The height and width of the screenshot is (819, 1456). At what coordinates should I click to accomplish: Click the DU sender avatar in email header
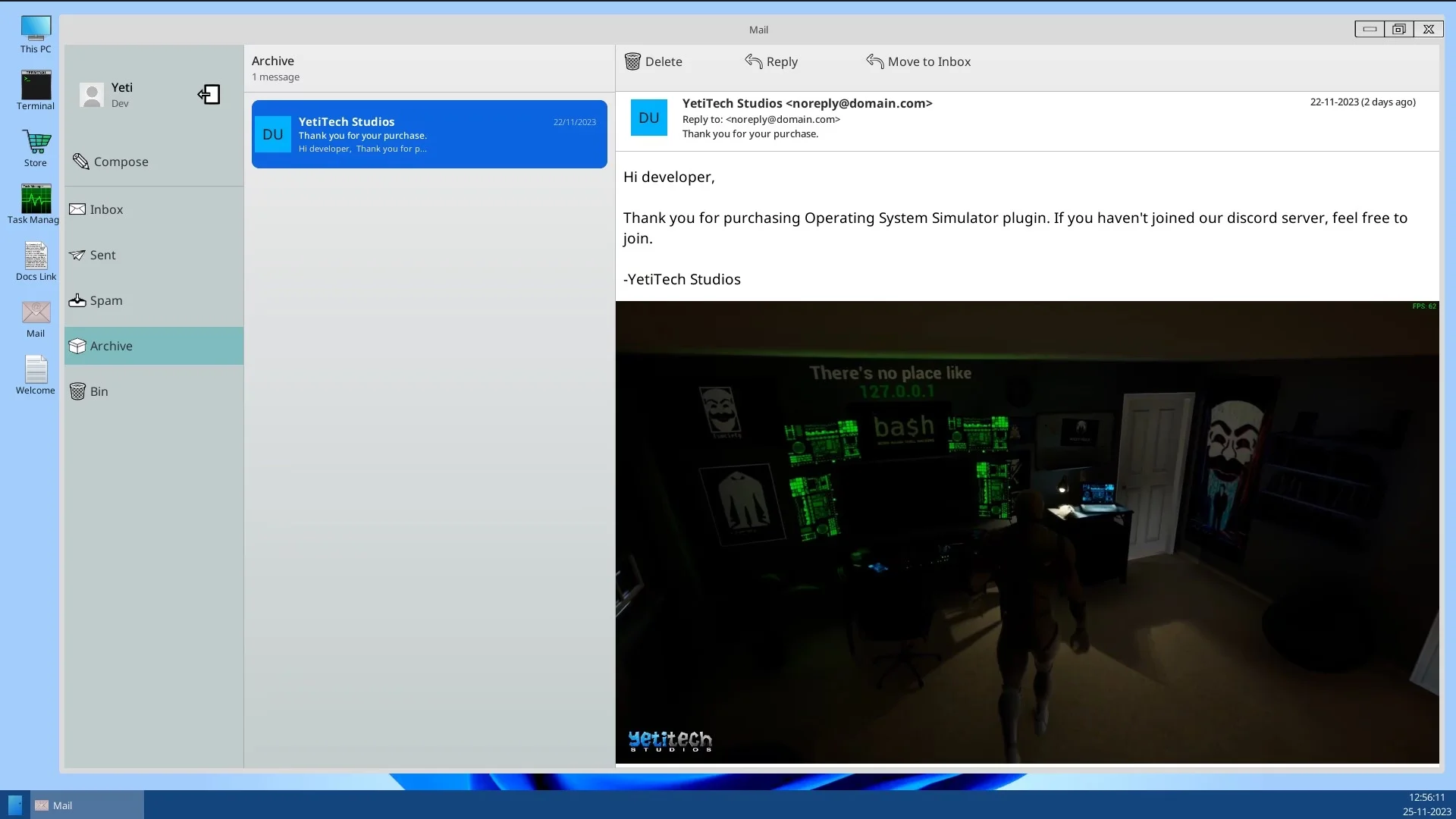click(x=648, y=118)
